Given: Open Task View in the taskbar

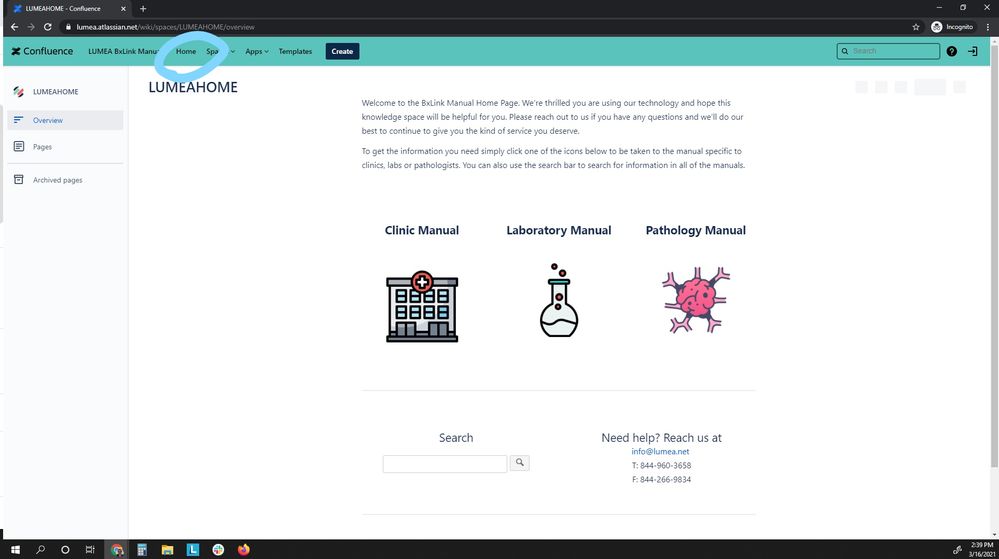Looking at the screenshot, I should [90, 549].
